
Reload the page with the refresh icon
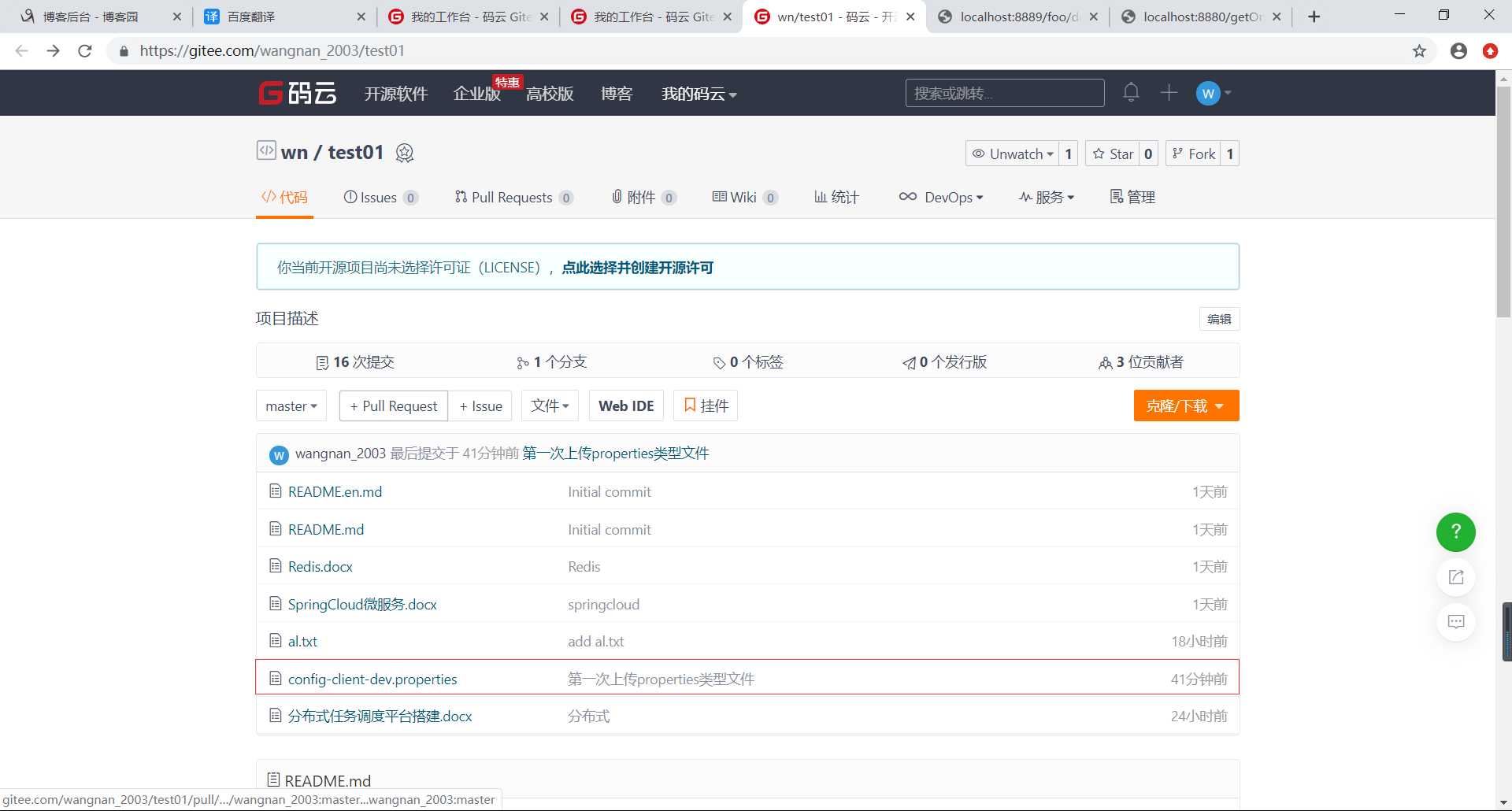pyautogui.click(x=85, y=51)
